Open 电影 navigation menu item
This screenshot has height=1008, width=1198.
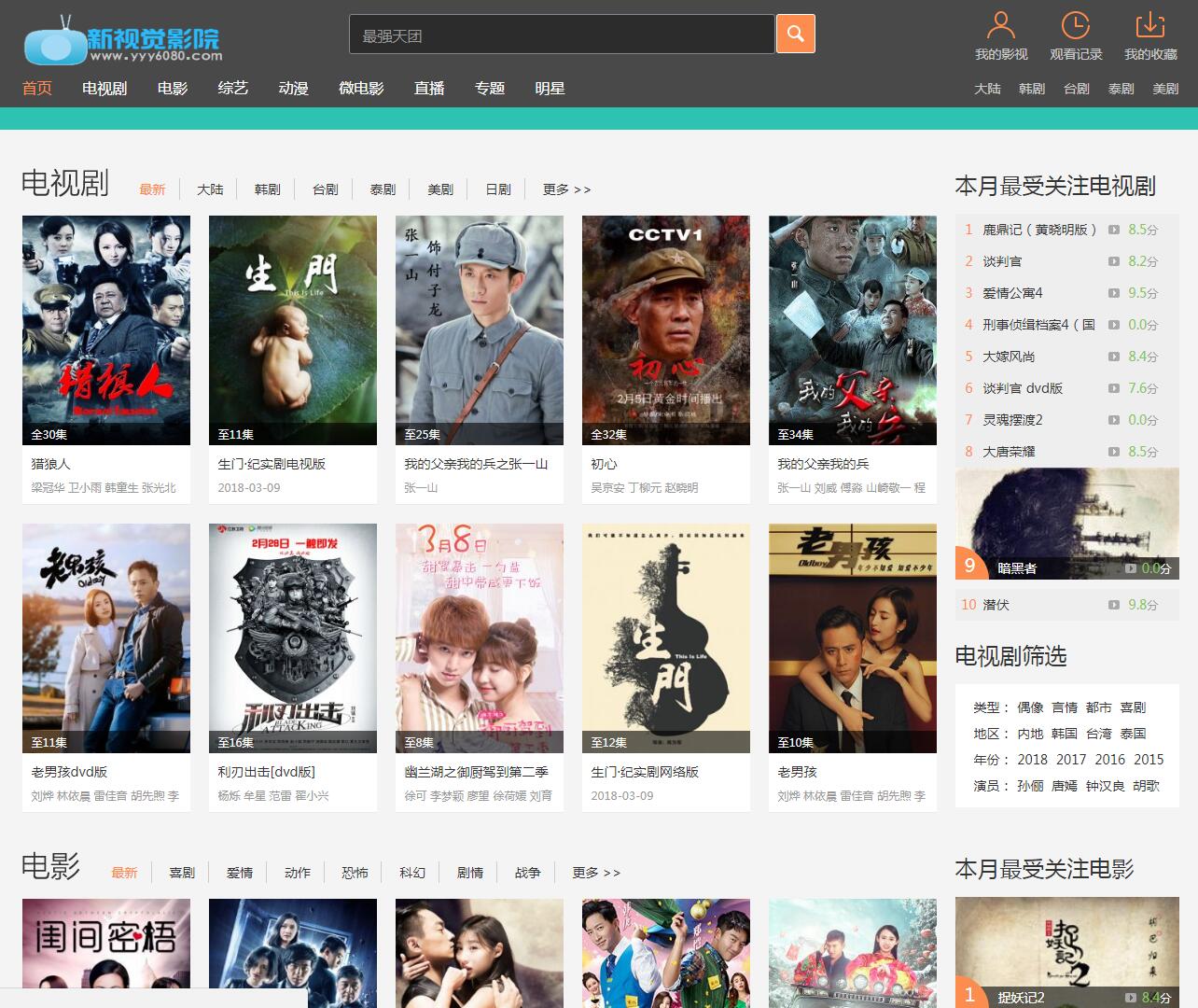pos(173,89)
